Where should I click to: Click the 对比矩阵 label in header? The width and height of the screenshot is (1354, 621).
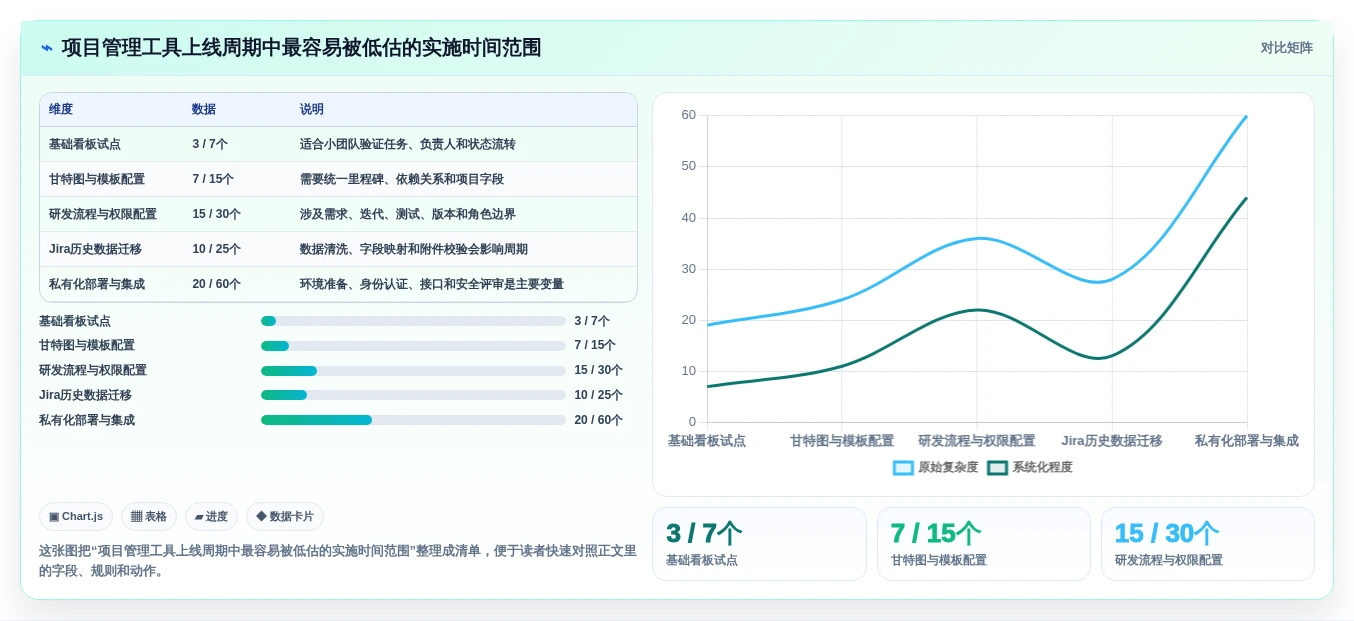tap(1286, 48)
